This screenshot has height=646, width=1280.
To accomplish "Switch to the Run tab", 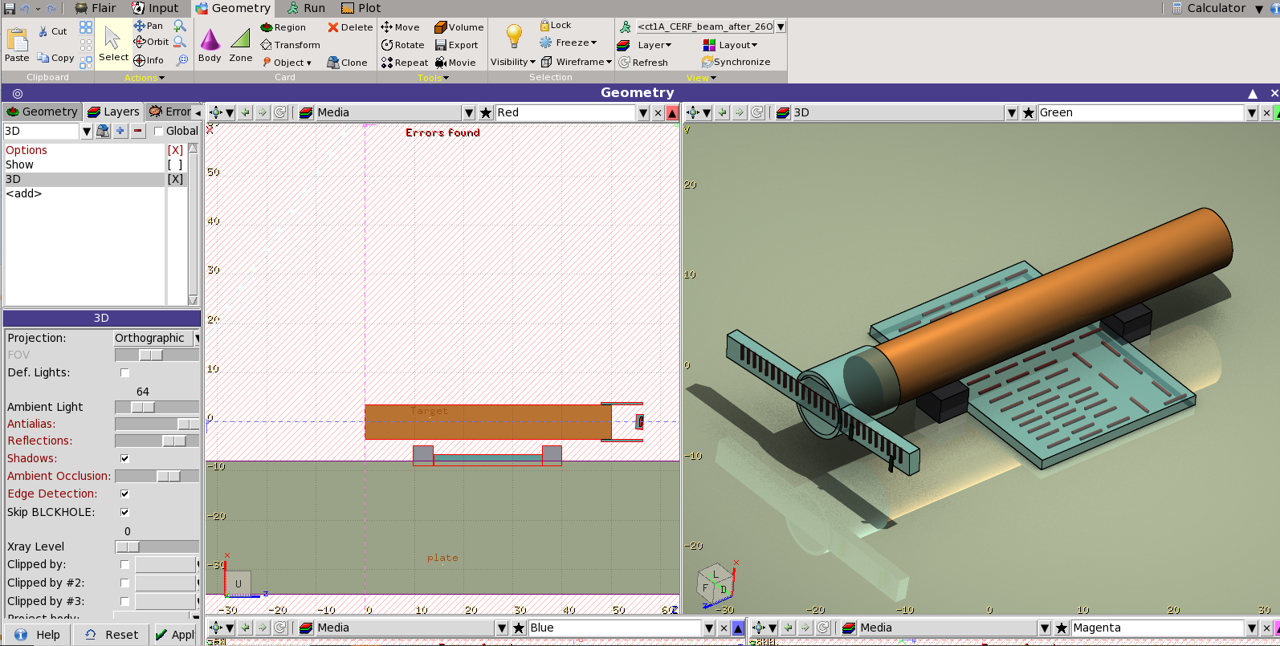I will click(306, 8).
